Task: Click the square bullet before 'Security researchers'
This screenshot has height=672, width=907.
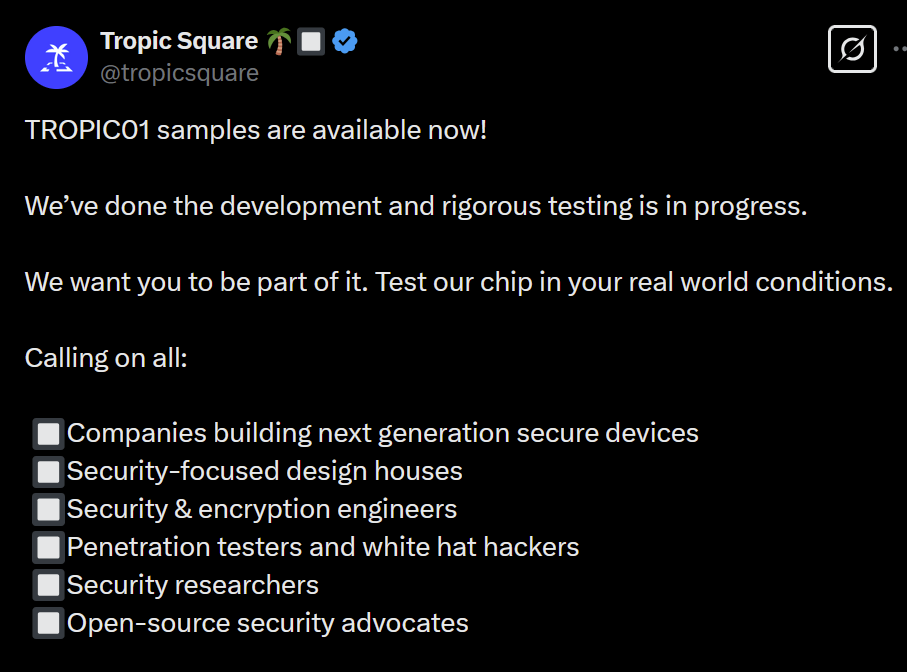Action: tap(49, 585)
